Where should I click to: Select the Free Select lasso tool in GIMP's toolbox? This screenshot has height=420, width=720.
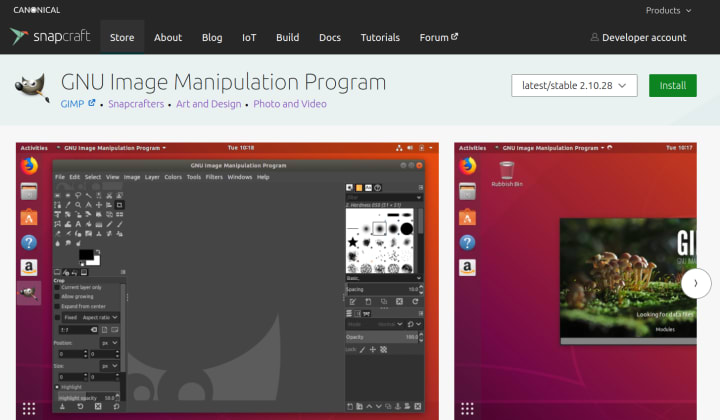click(78, 195)
